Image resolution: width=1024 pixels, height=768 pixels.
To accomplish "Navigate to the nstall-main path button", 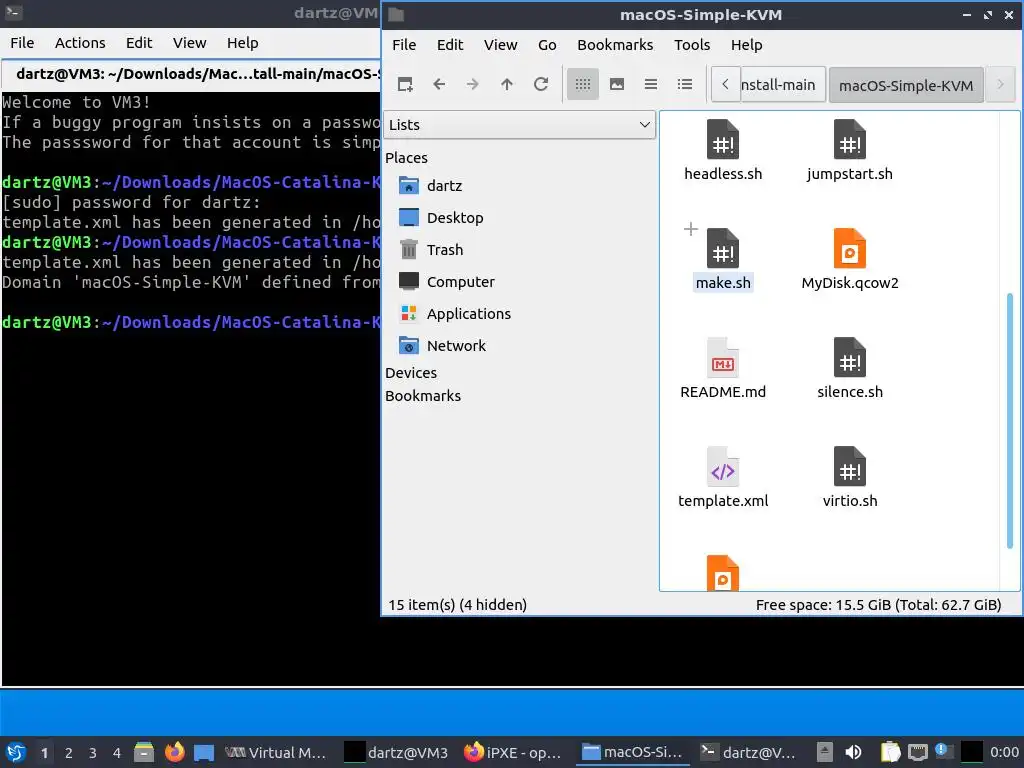I will (x=783, y=85).
